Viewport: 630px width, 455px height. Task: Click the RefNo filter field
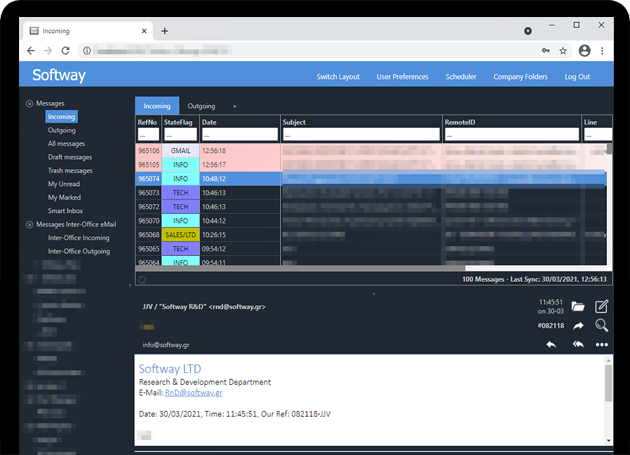pyautogui.click(x=148, y=134)
